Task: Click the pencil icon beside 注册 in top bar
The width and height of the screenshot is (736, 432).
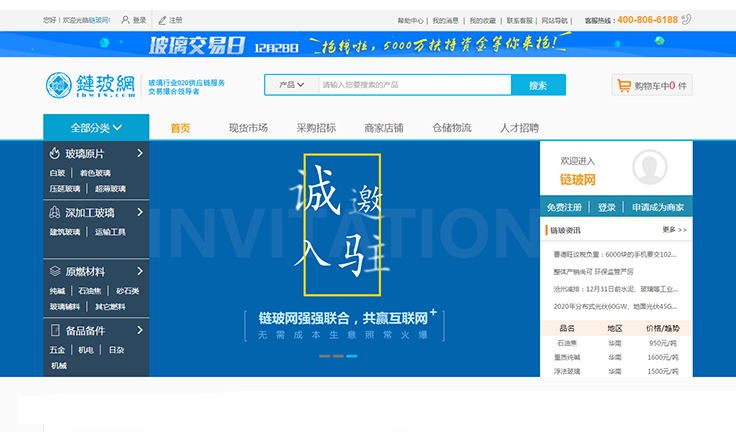Action: (162, 20)
